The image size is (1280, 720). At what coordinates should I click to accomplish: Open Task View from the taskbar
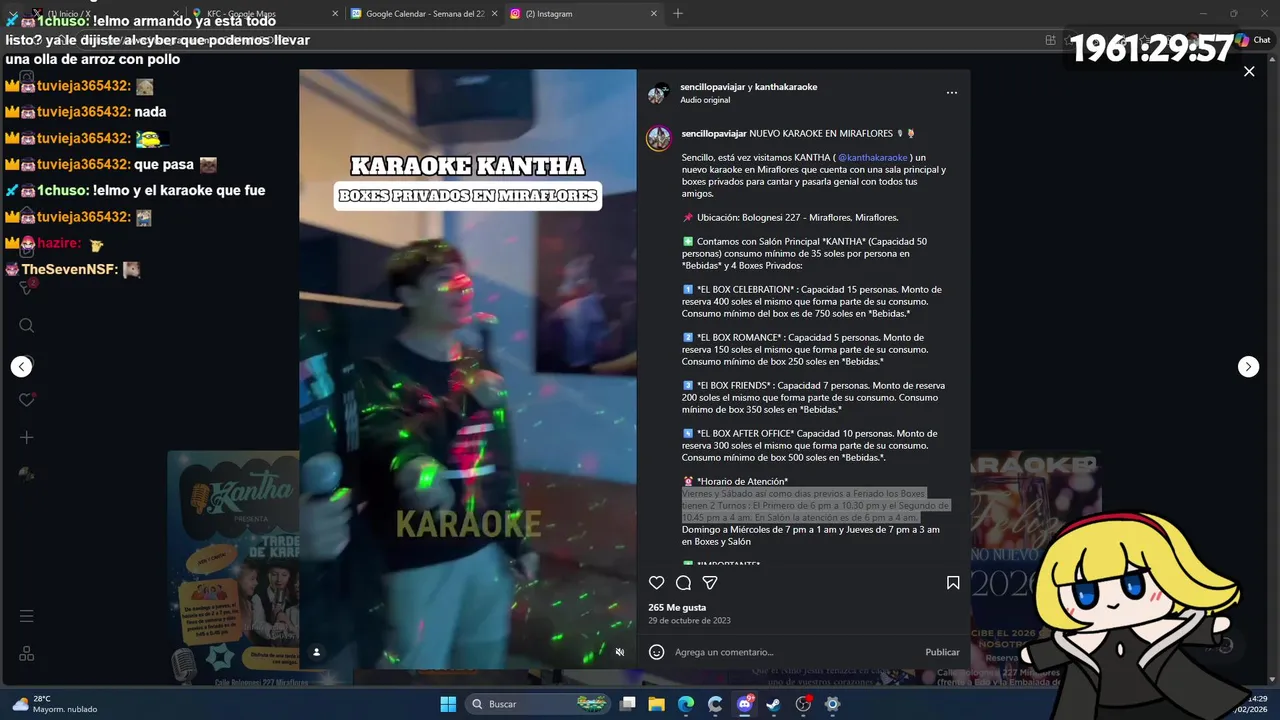(628, 704)
